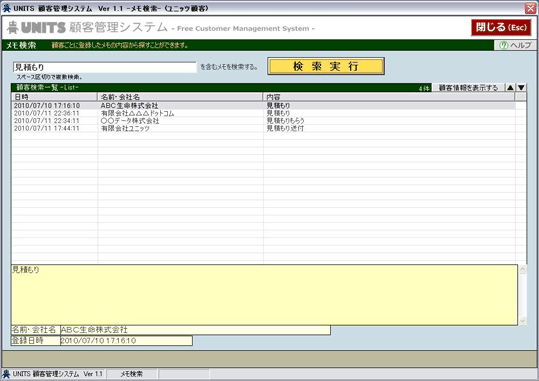Click the title bar application icon
This screenshot has width=539, height=381.
point(6,8)
